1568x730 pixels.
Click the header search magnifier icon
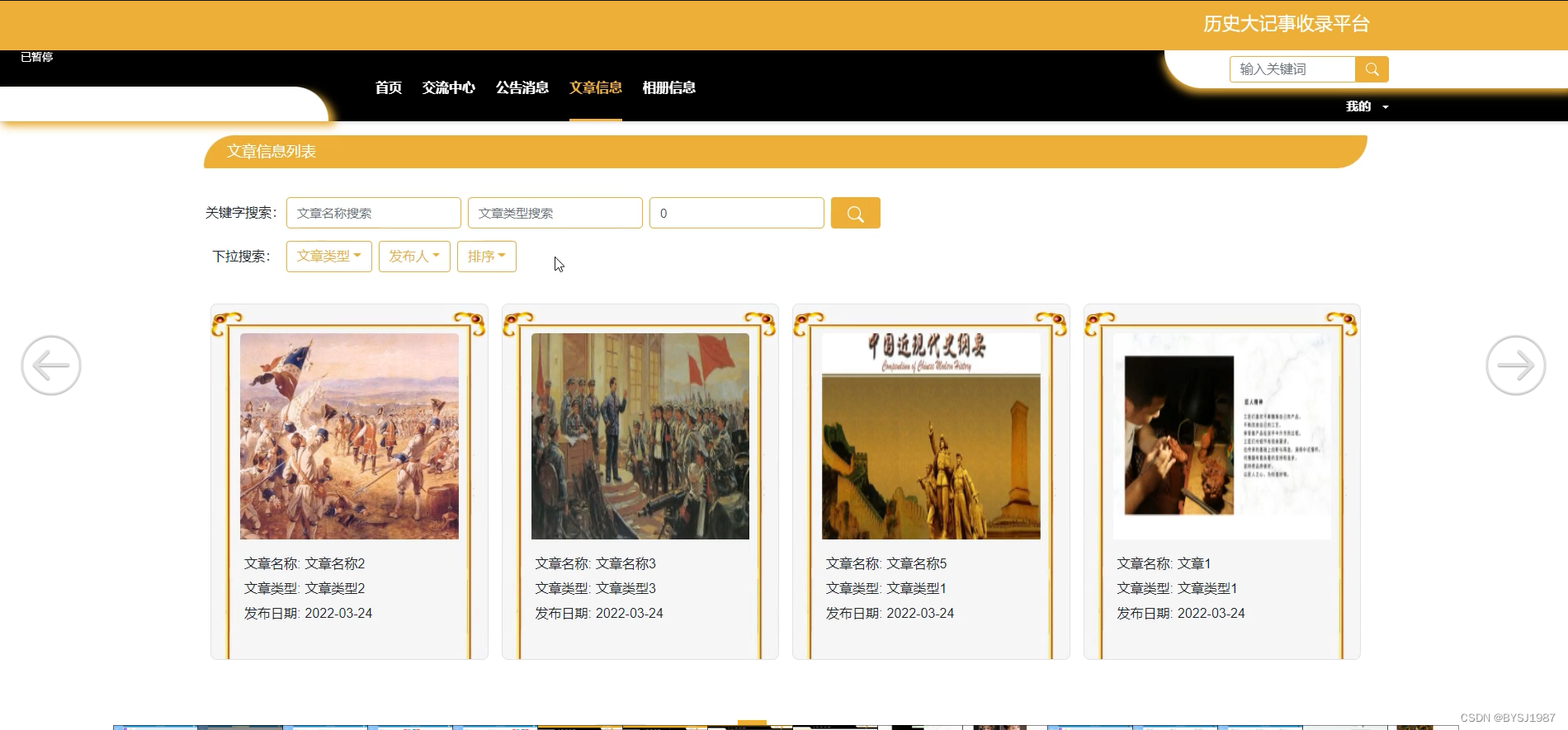pos(1372,69)
